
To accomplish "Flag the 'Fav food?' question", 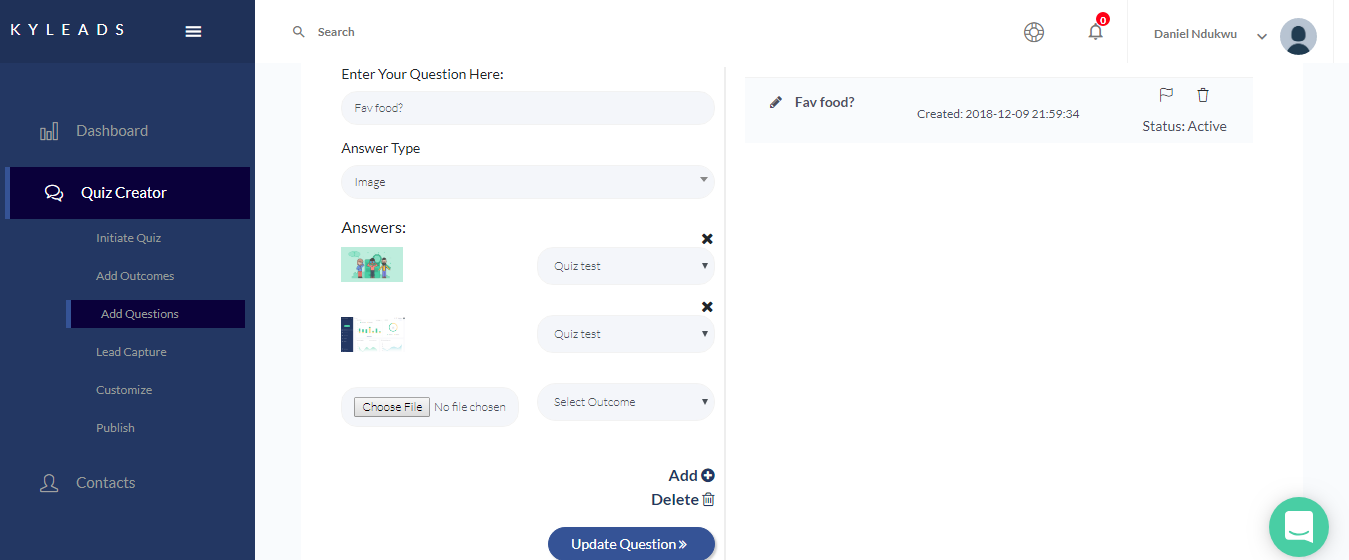I will pos(1166,95).
